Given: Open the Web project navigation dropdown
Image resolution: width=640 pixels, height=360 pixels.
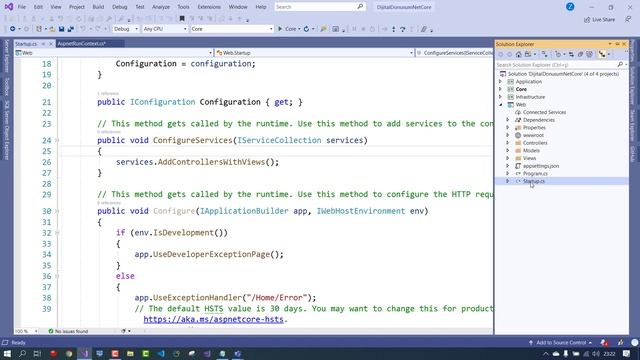Looking at the screenshot, I should click(114, 53).
